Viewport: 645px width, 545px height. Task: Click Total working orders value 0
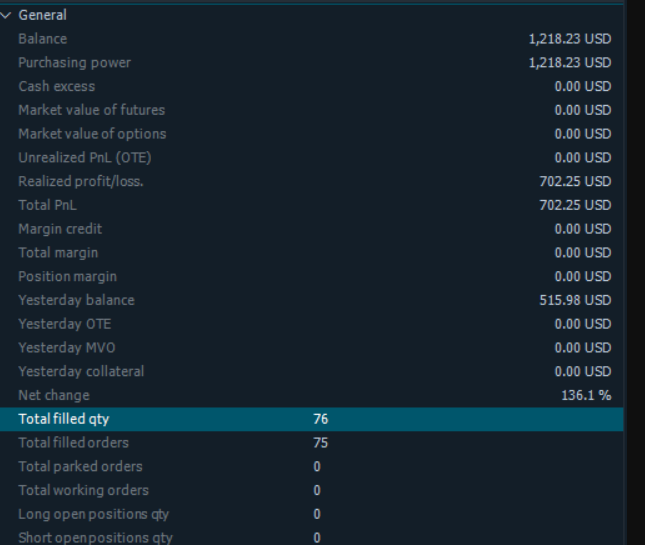click(x=317, y=490)
